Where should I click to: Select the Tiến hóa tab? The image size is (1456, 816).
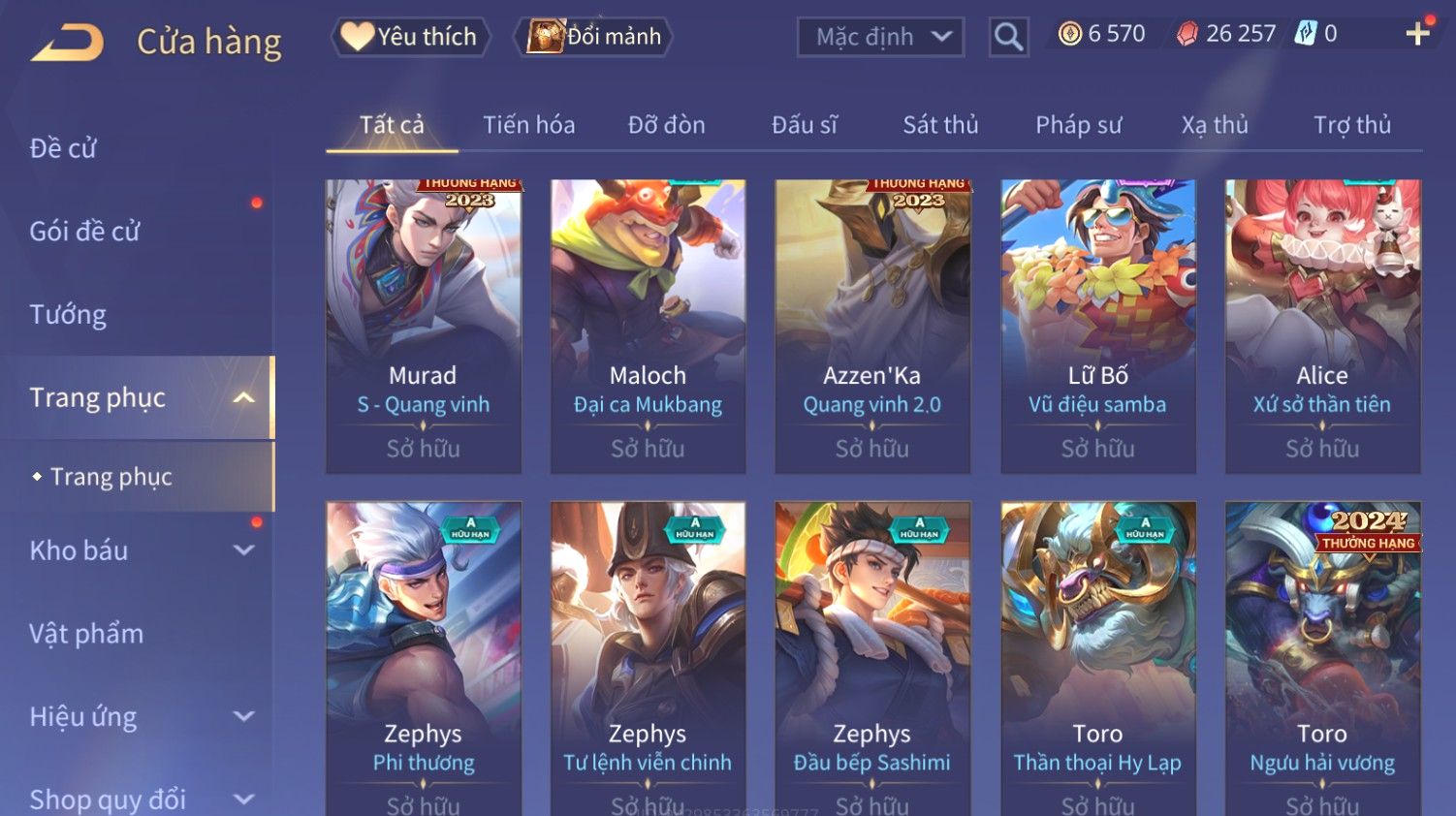529,125
